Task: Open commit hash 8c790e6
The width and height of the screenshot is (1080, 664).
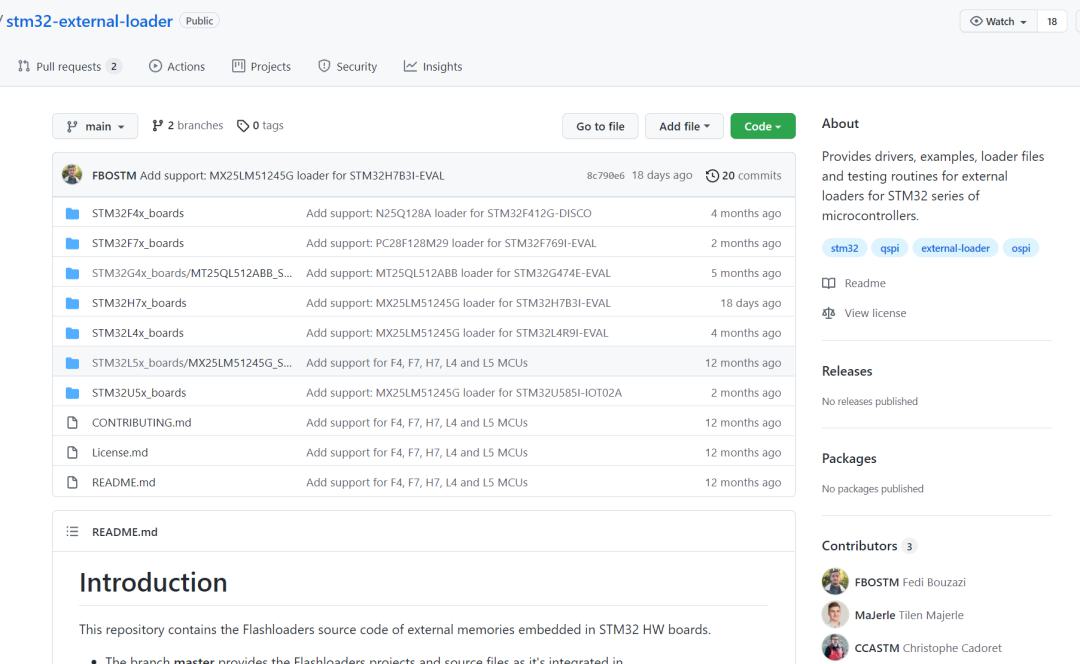Action: (605, 176)
